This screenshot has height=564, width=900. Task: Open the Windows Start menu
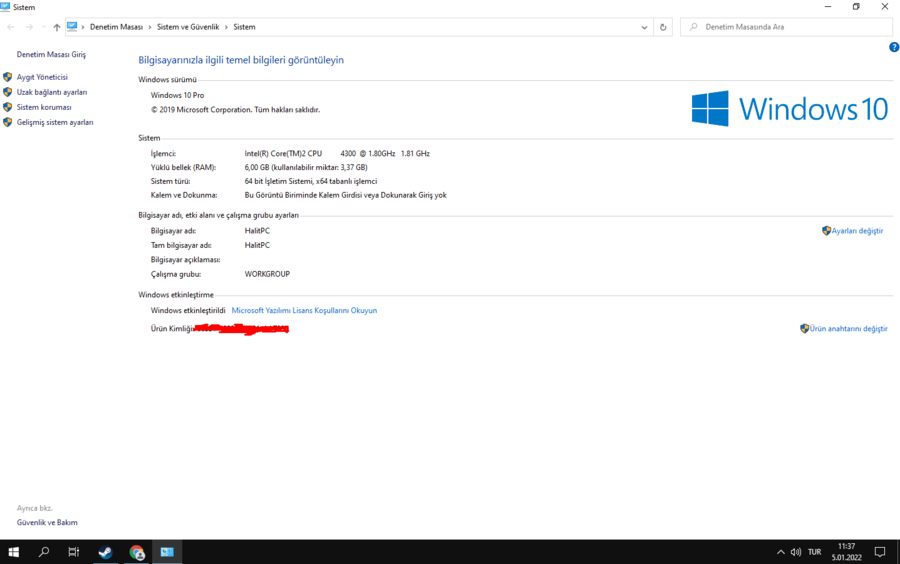(14, 552)
